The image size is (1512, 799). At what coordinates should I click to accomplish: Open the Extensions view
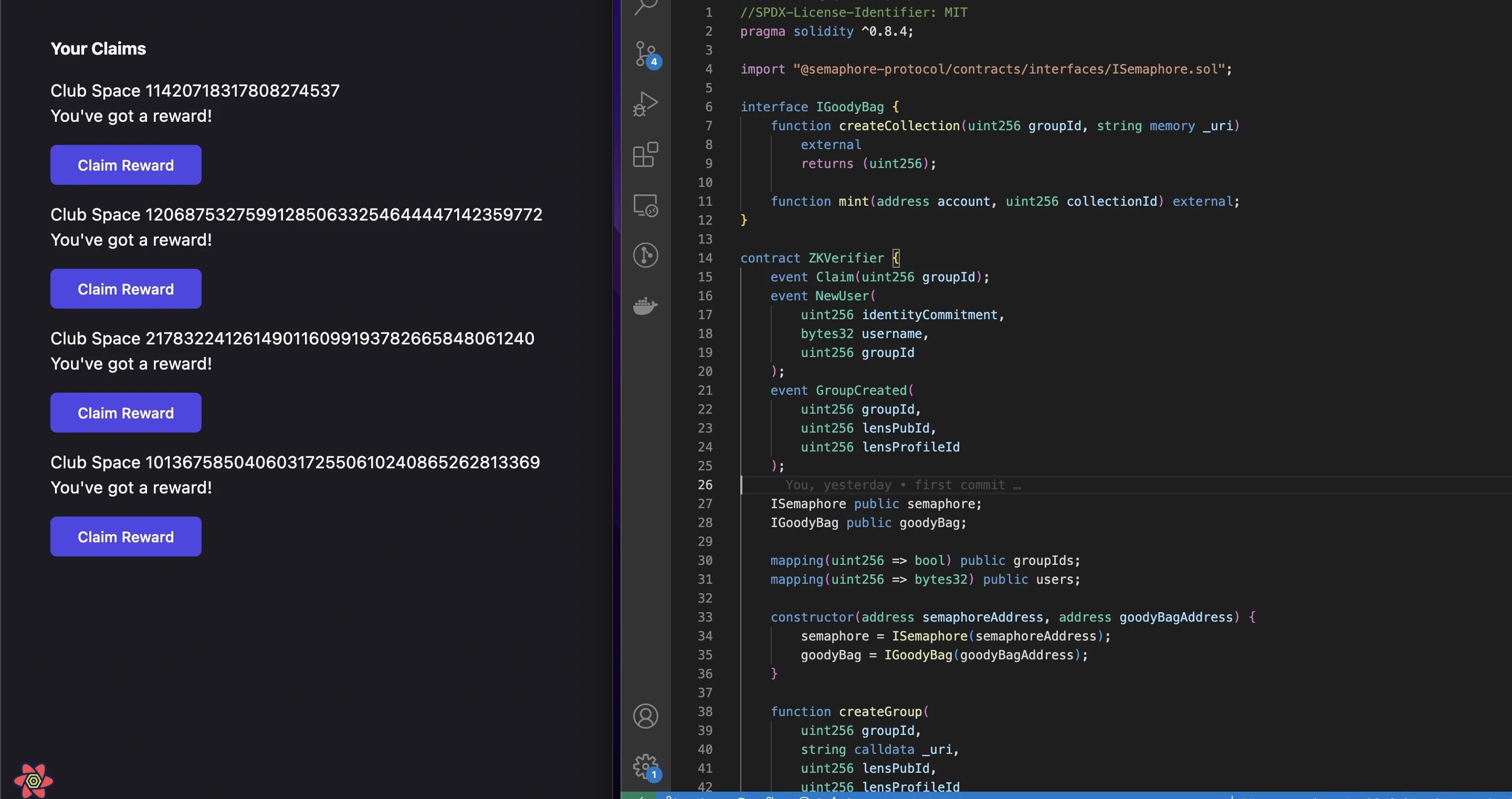646,154
